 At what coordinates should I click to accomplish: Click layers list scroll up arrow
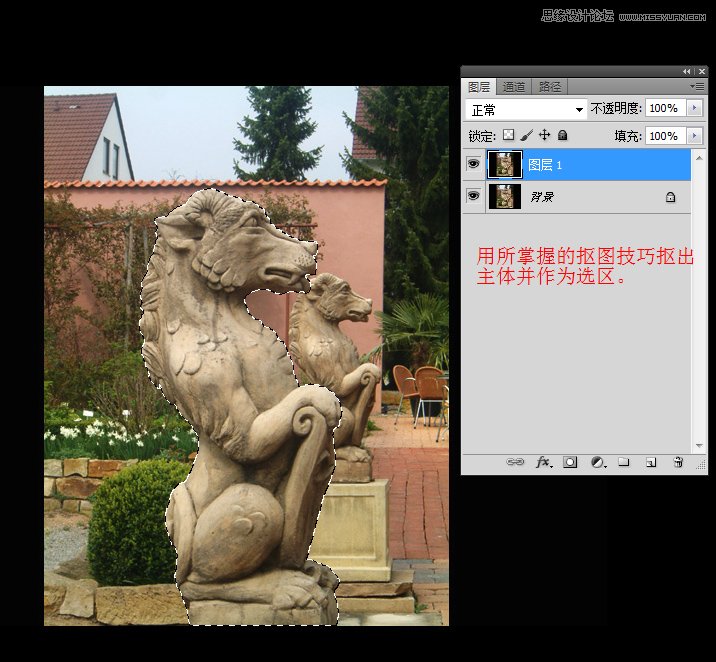(x=699, y=158)
